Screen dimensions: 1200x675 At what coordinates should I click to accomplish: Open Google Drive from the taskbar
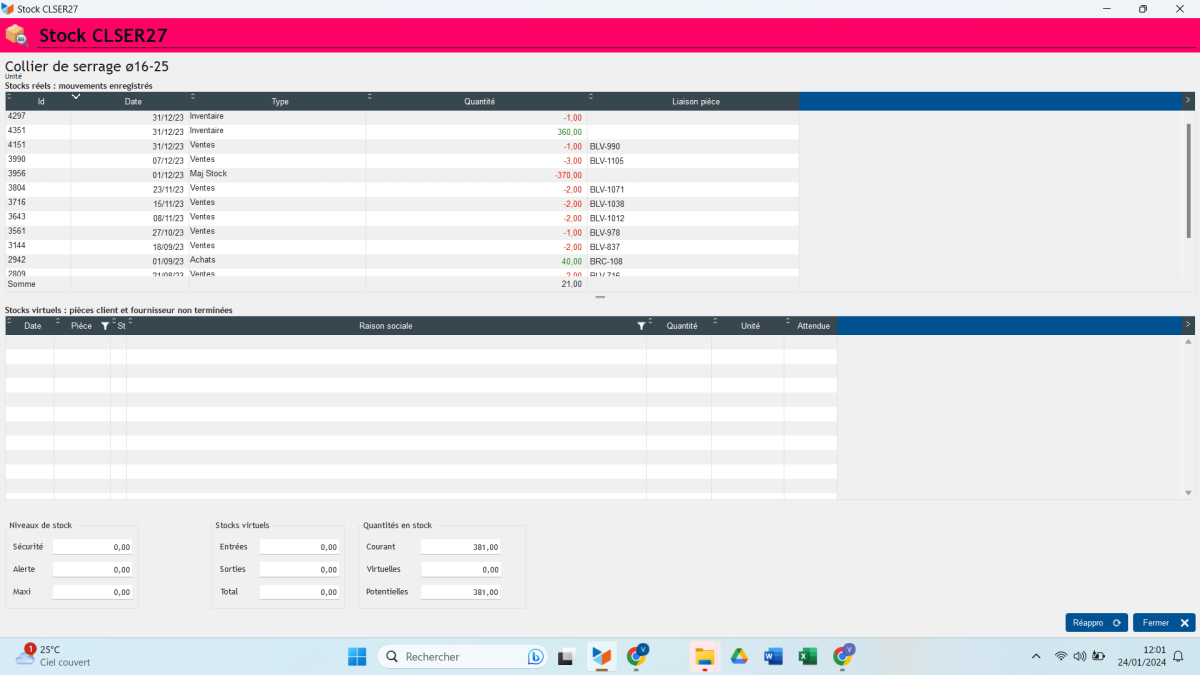coord(739,656)
